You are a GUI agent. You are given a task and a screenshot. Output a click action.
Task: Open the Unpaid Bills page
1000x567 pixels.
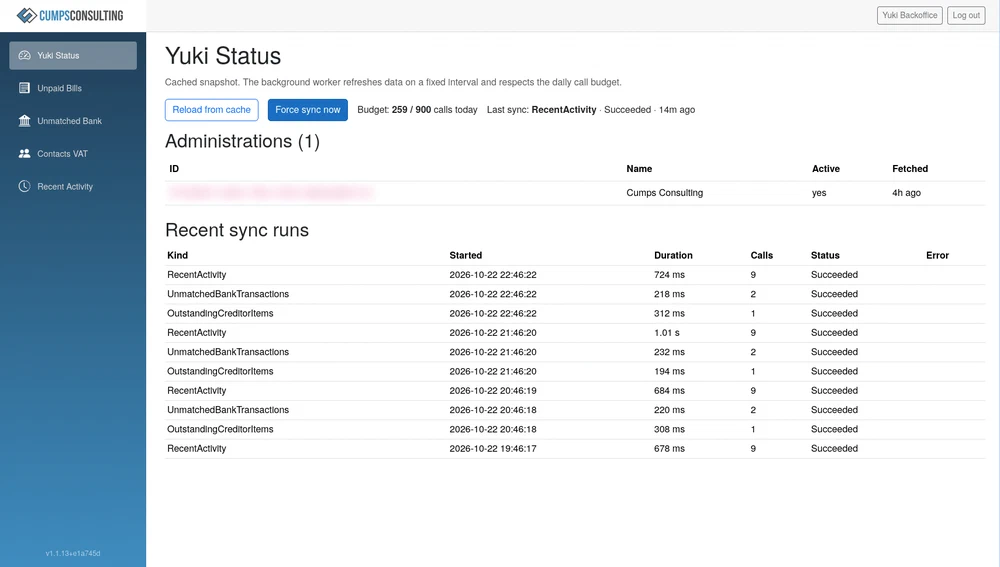73,88
